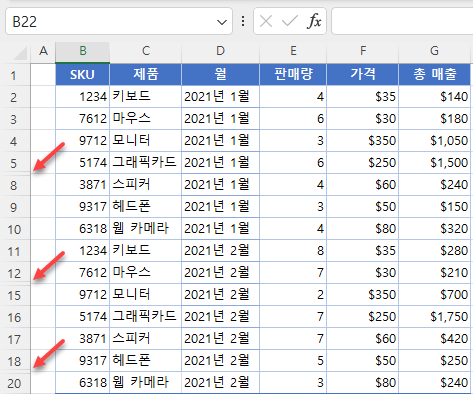Click SKU 9317 in row 18
Image resolution: width=473 pixels, height=394 pixels.
(83, 361)
